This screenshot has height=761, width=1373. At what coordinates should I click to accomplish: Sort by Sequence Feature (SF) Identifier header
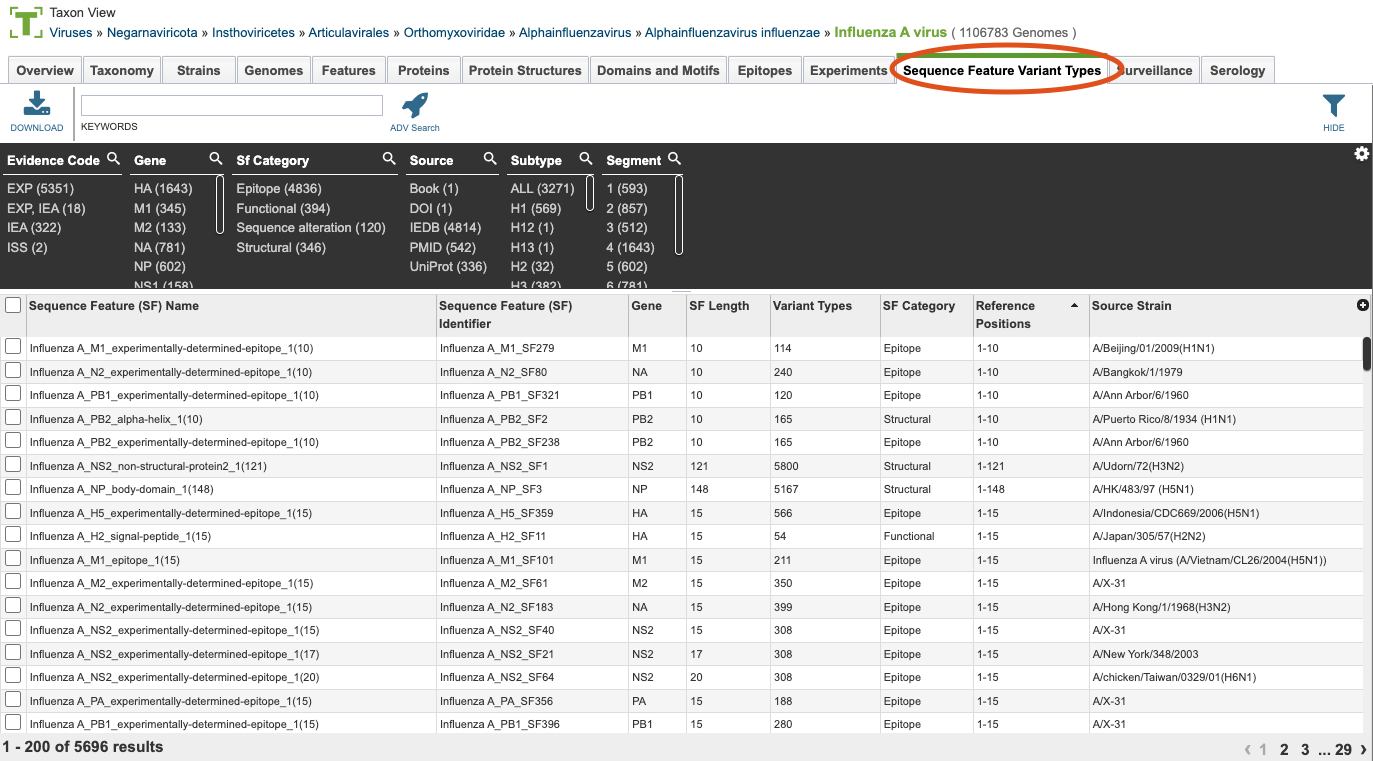(x=532, y=315)
